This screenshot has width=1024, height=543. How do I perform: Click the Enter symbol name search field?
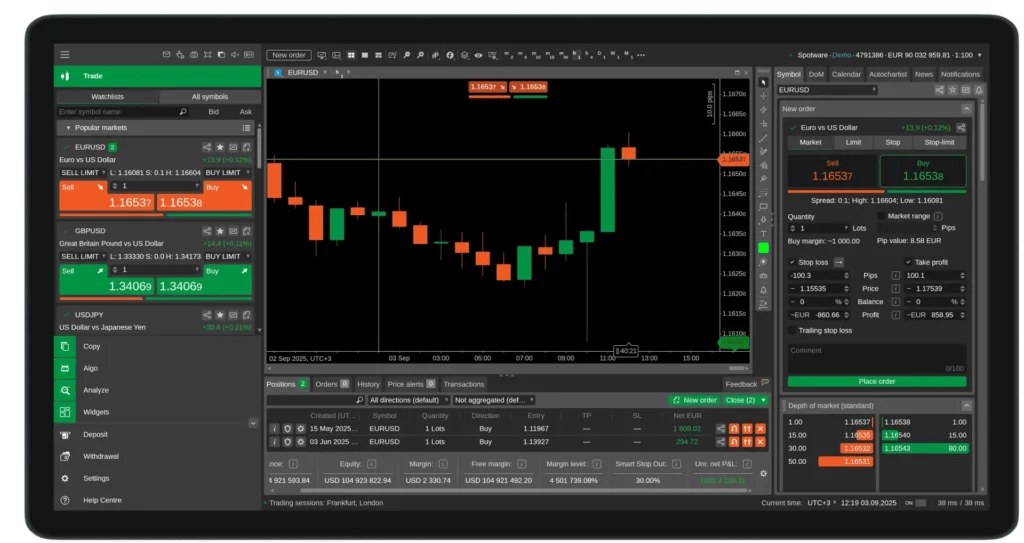coord(123,112)
